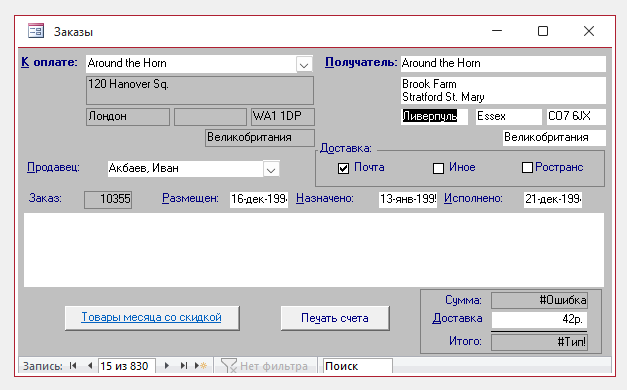Check the Иное delivery checkbox
The height and width of the screenshot is (390, 627).
pyautogui.click(x=438, y=168)
